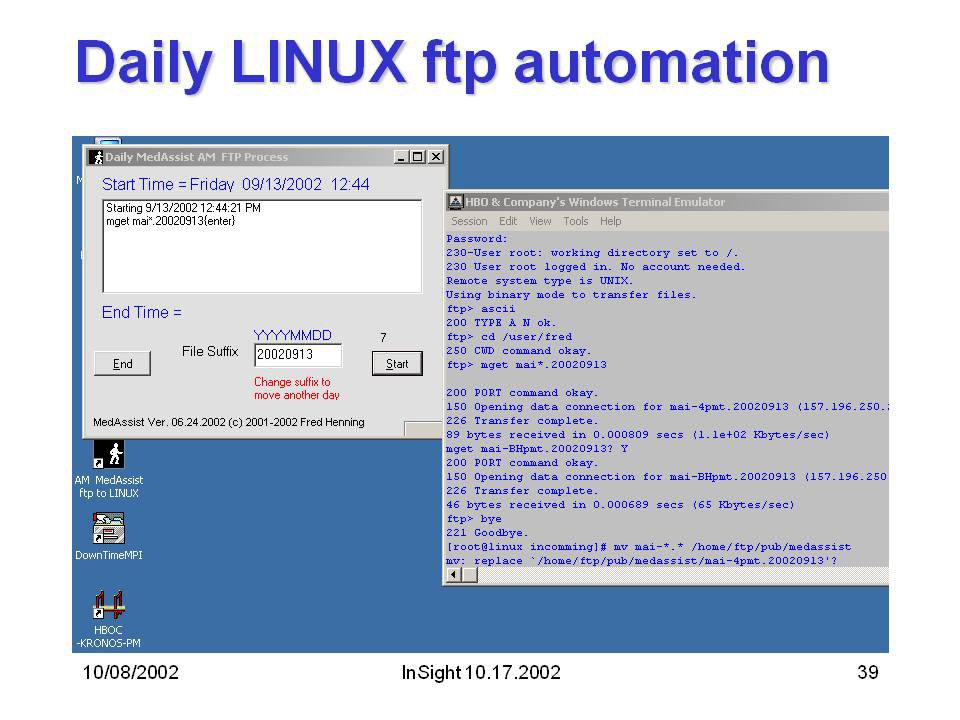
Task: Open the DownTimeMPI desktop shortcut
Action: 108,527
